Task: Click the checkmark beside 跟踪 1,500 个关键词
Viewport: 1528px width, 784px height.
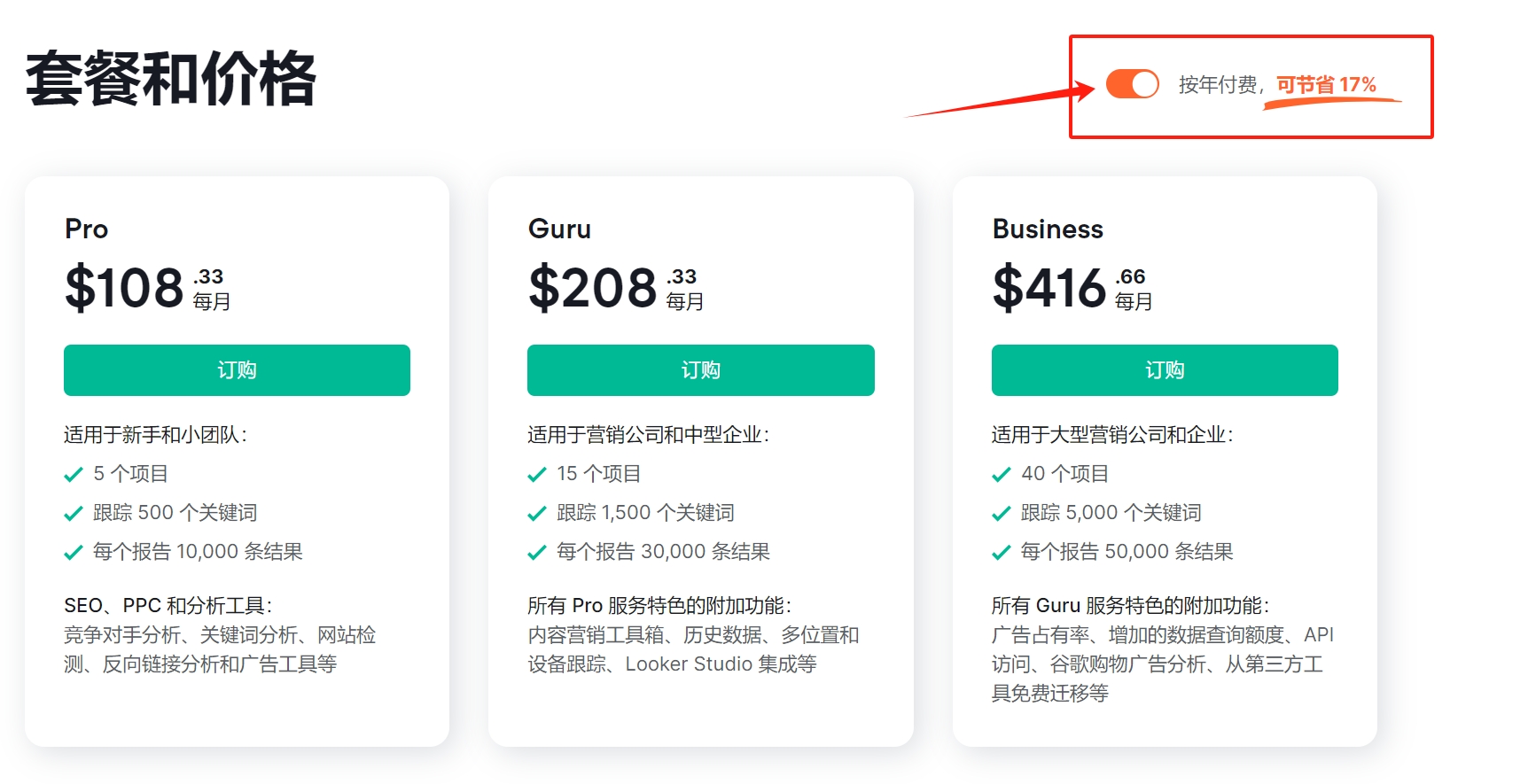Action: click(537, 513)
